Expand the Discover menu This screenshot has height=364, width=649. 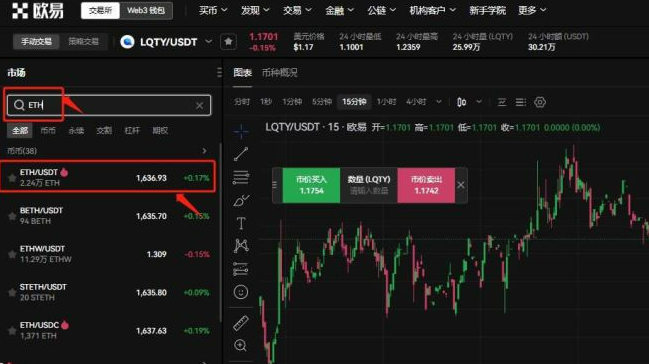tap(255, 11)
